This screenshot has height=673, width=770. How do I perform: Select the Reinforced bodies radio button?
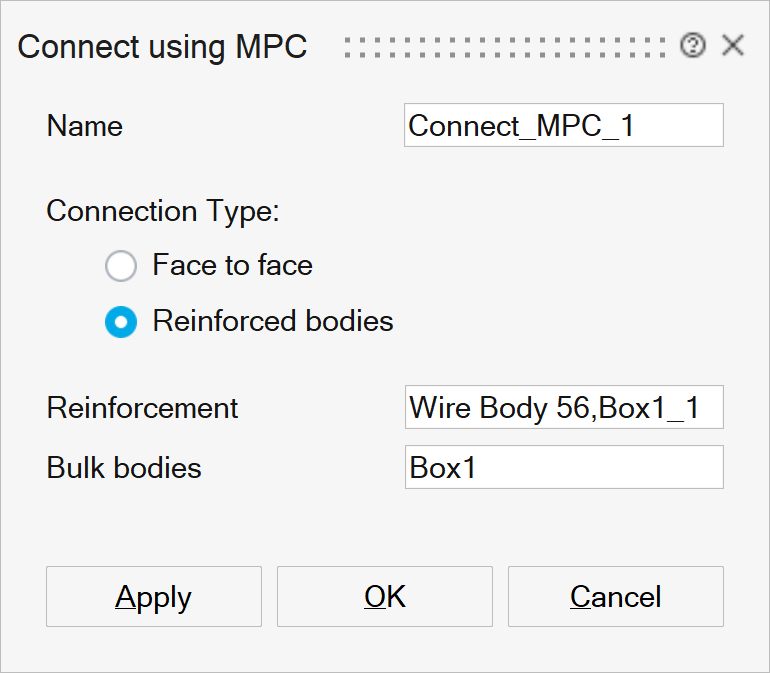pos(120,322)
